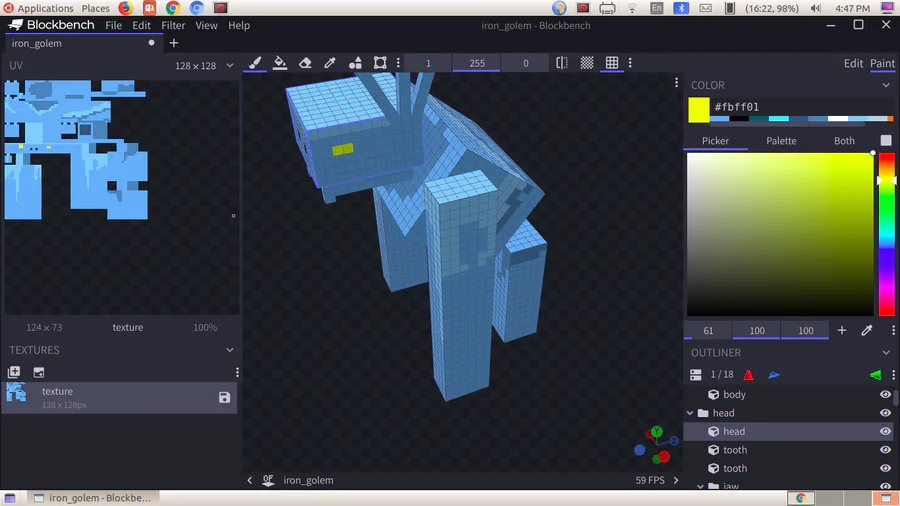Select the Color Picker eyedropper tool
900x506 pixels.
[x=330, y=63]
